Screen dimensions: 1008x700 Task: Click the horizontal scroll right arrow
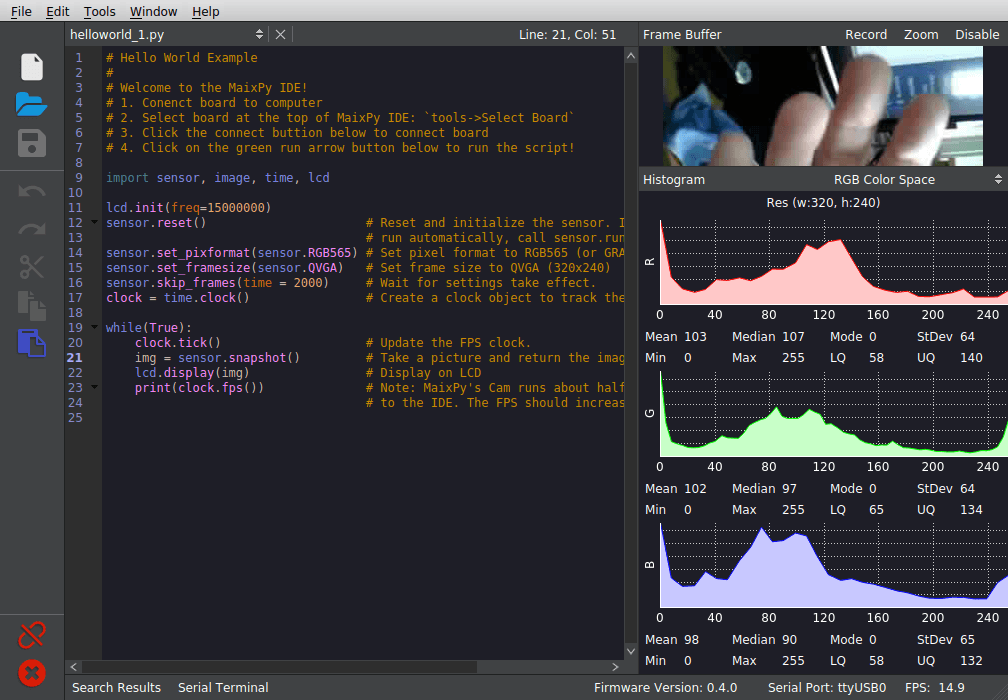[615, 667]
